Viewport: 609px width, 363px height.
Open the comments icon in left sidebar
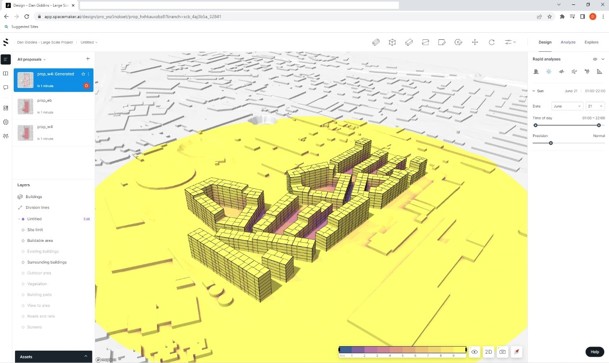pyautogui.click(x=5, y=87)
